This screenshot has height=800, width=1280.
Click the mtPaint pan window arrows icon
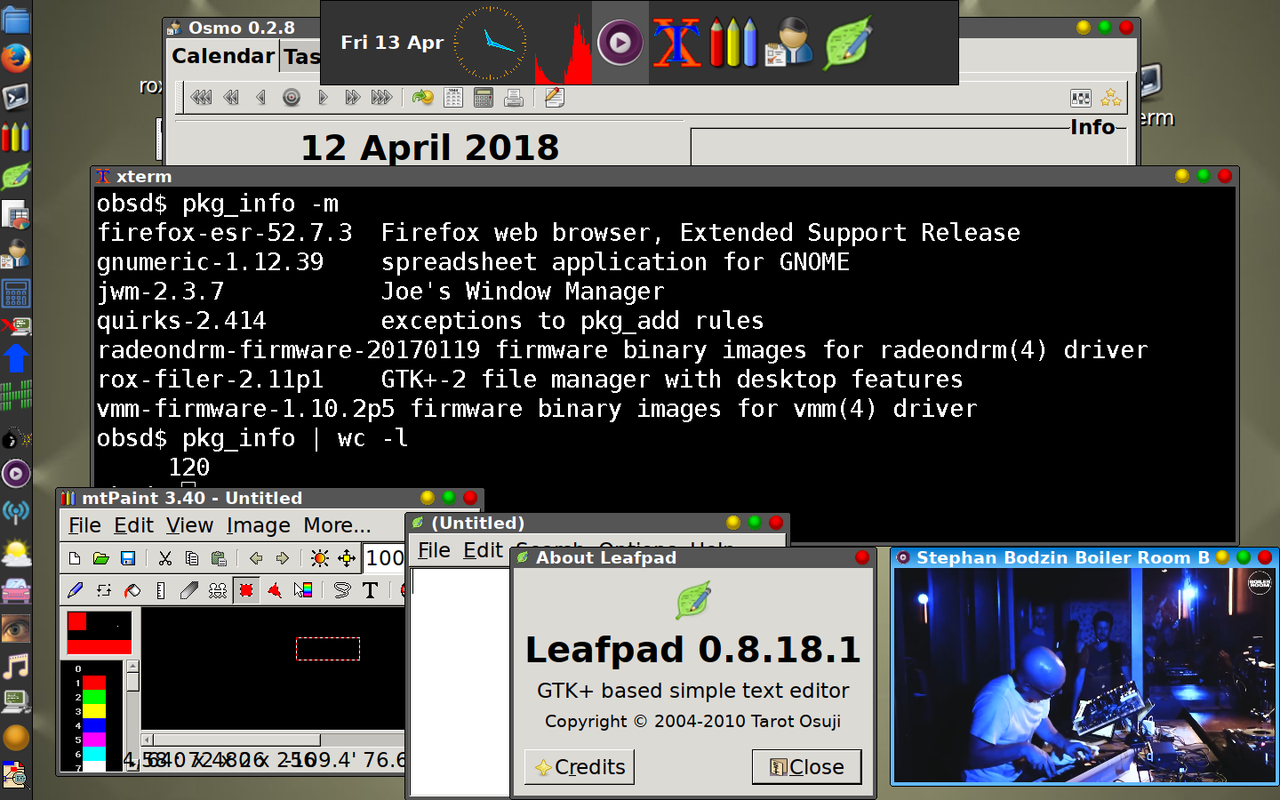(x=346, y=558)
